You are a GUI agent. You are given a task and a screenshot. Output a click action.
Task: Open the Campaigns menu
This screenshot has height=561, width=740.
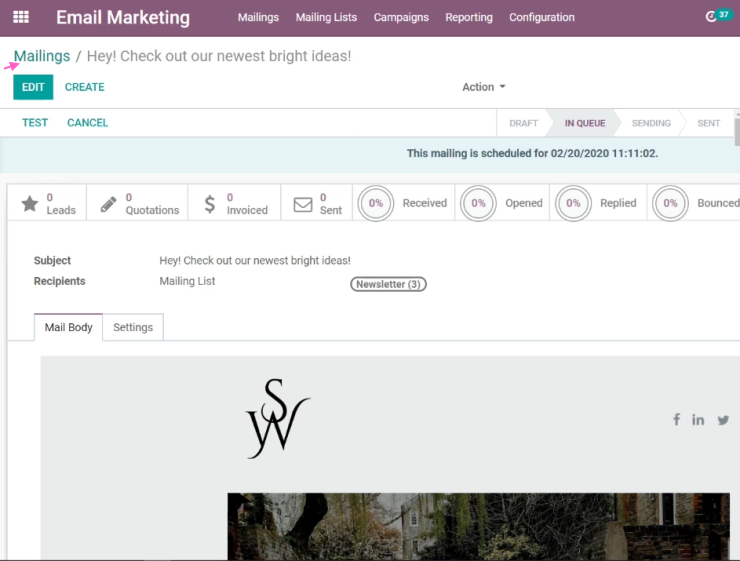pos(401,17)
